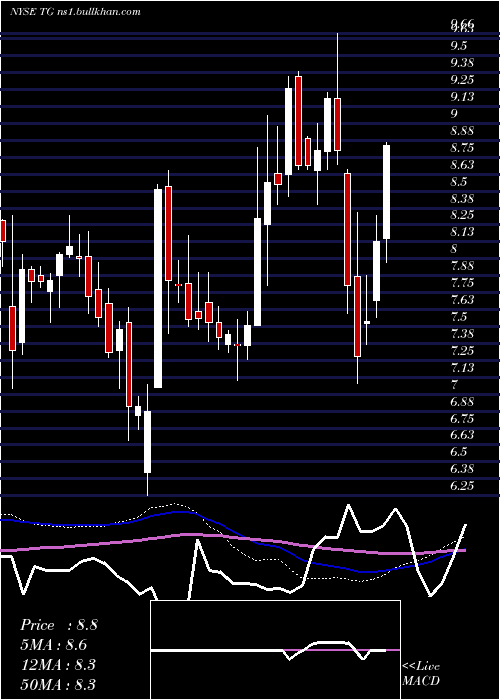500x700 pixels.
Task: Click the 6.63 price axis label
Action: (x=462, y=435)
